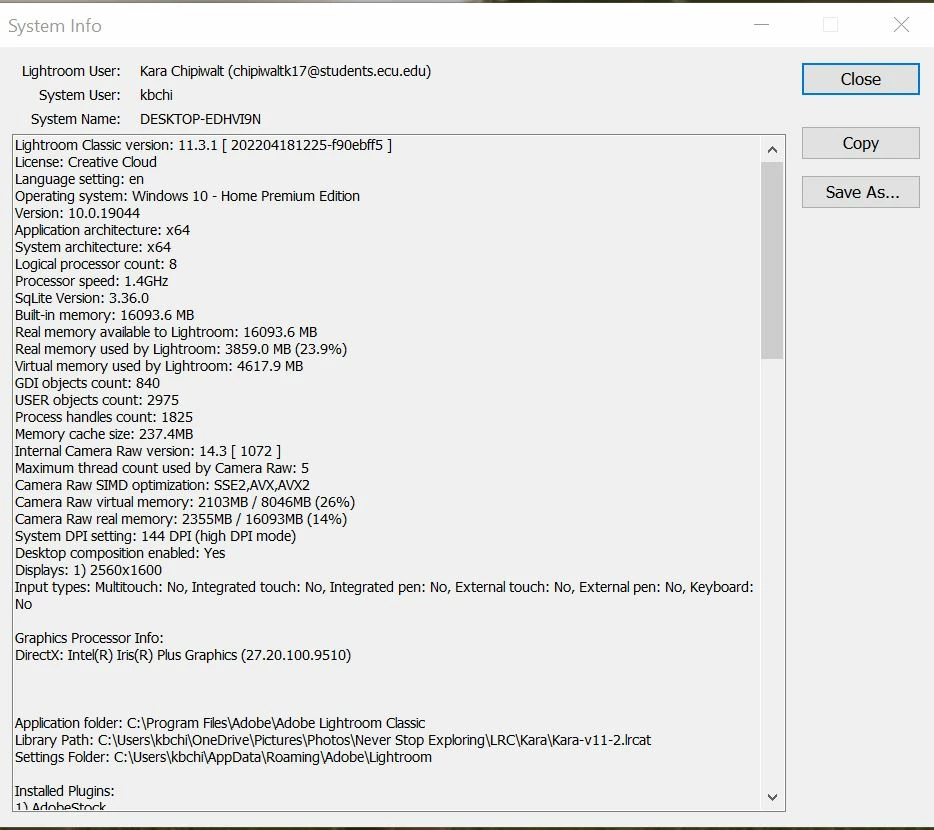Screen dimensions: 934x830
Task: Click 'Real memory available to Lightroom' line
Action: (166, 332)
